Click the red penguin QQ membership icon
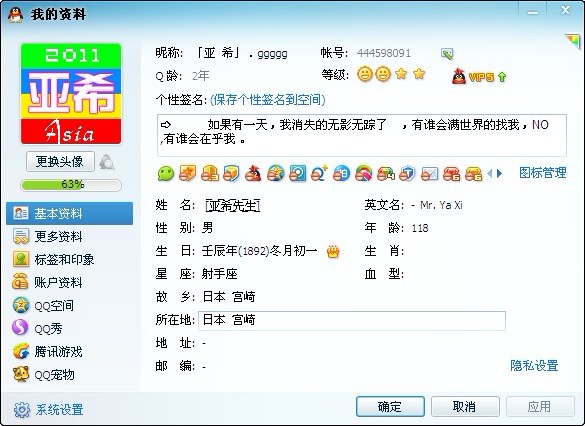This screenshot has width=585, height=426. [253, 173]
